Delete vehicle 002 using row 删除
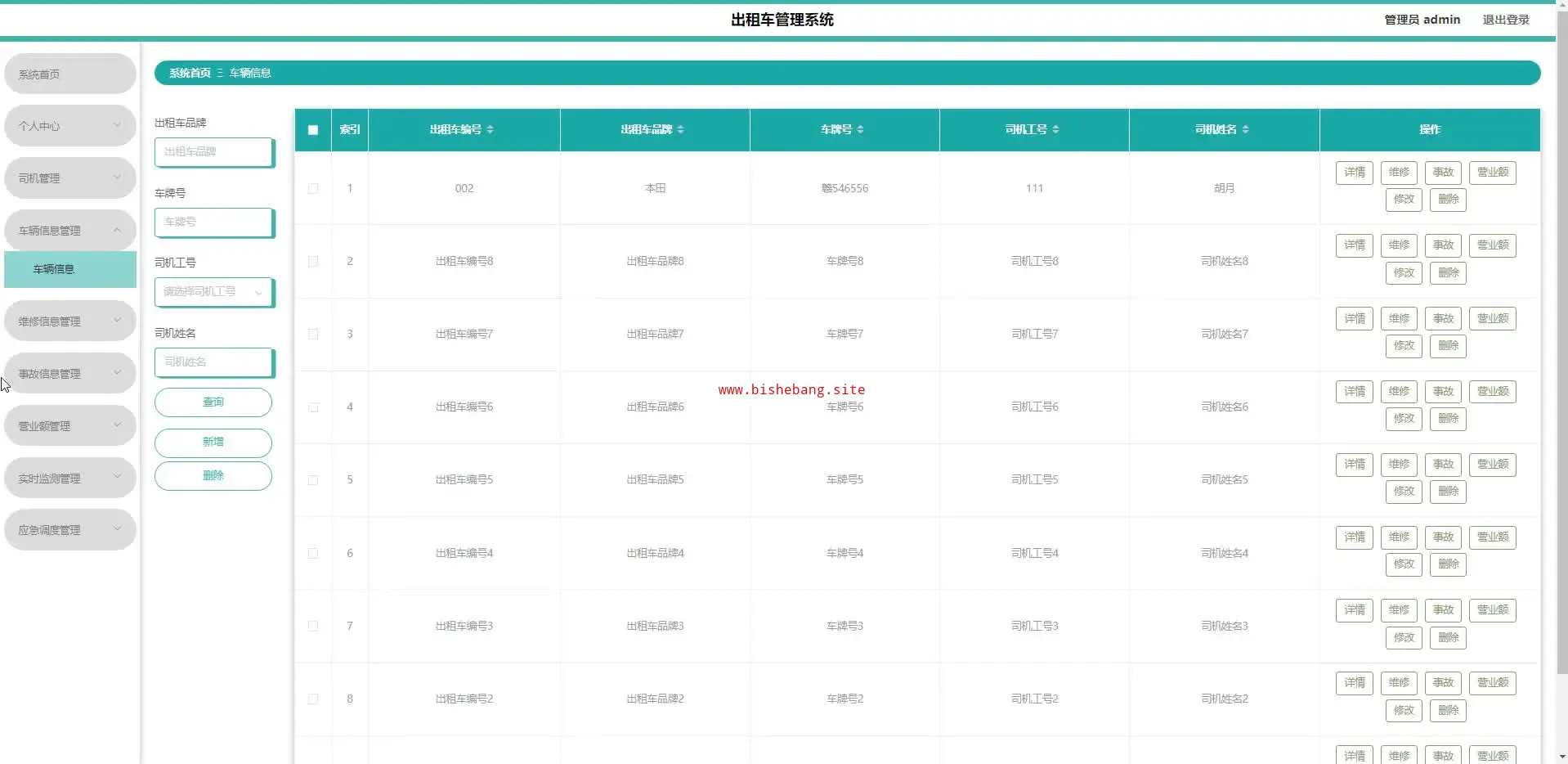The image size is (1568, 764). pyautogui.click(x=1448, y=200)
